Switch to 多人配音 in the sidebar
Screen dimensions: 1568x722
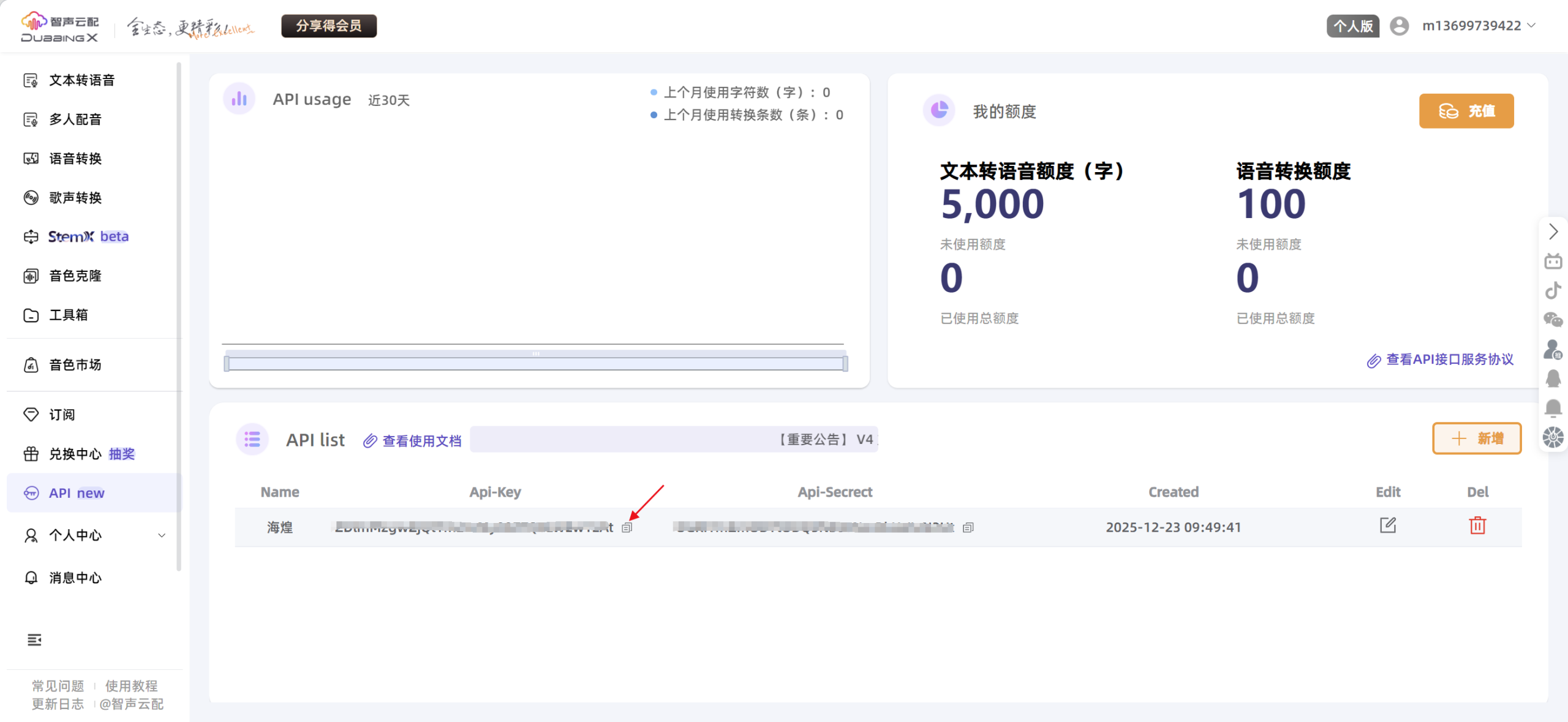(x=75, y=119)
